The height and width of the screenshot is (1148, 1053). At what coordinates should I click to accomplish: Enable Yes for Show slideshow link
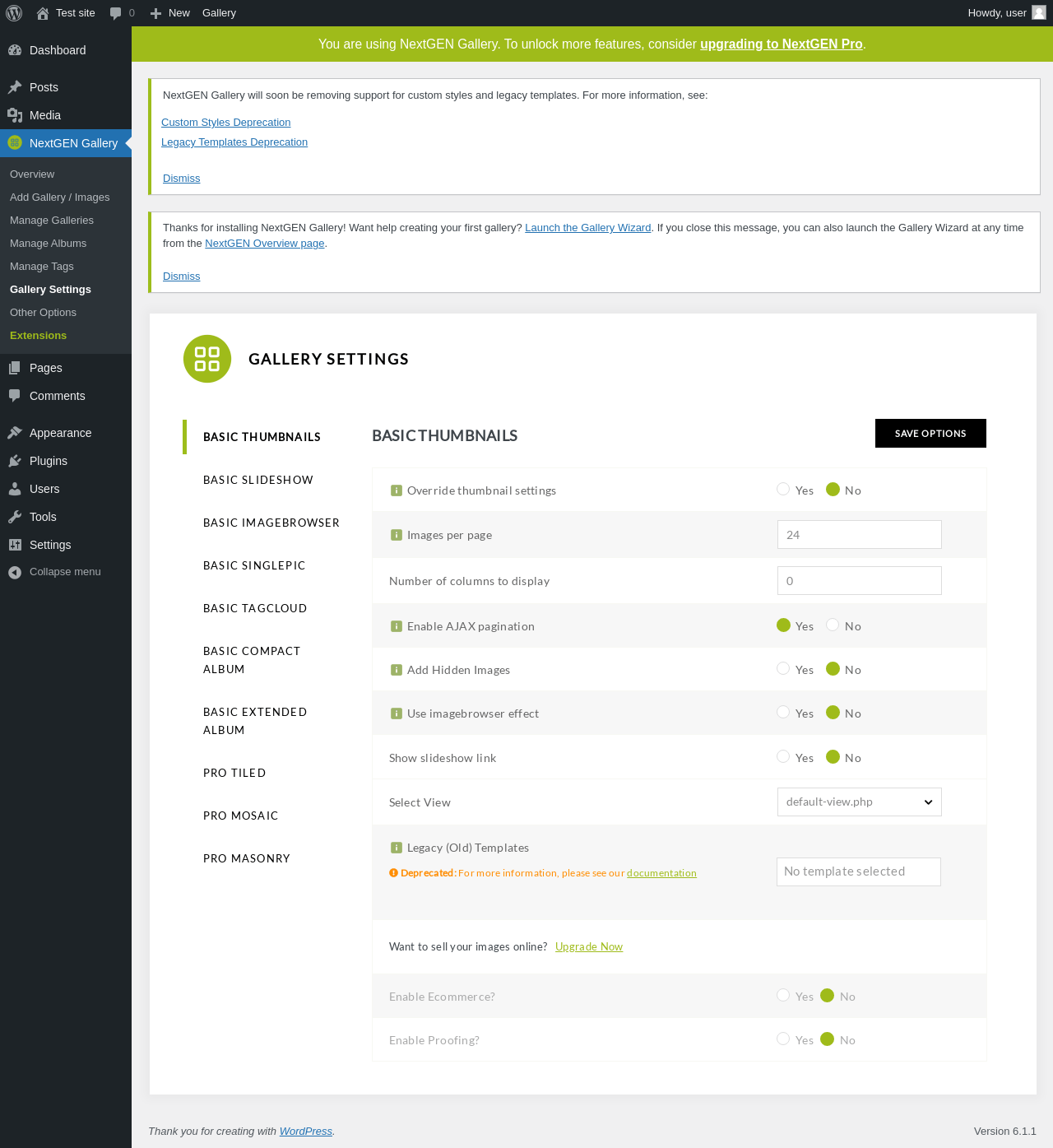tap(783, 757)
